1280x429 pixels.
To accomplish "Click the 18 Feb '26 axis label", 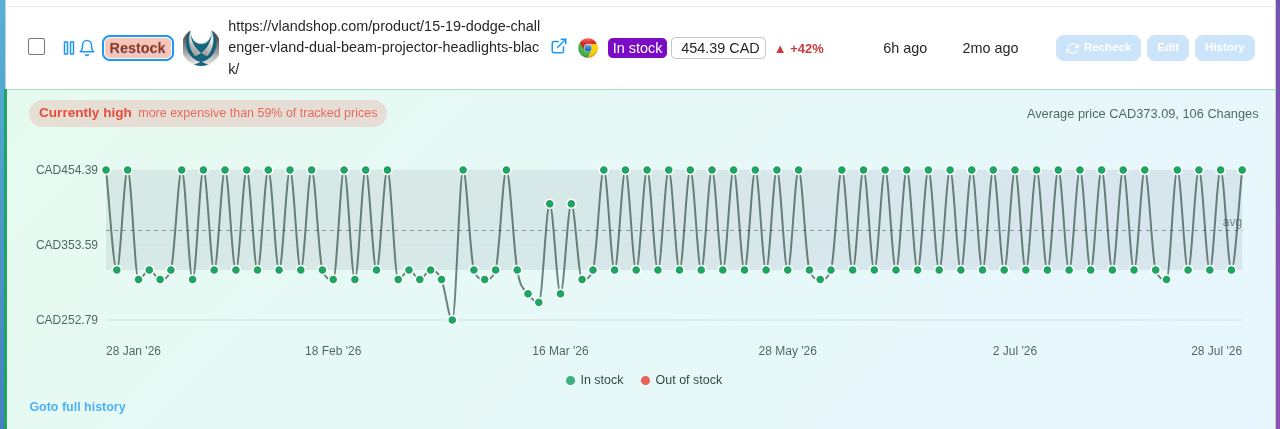I will (333, 351).
